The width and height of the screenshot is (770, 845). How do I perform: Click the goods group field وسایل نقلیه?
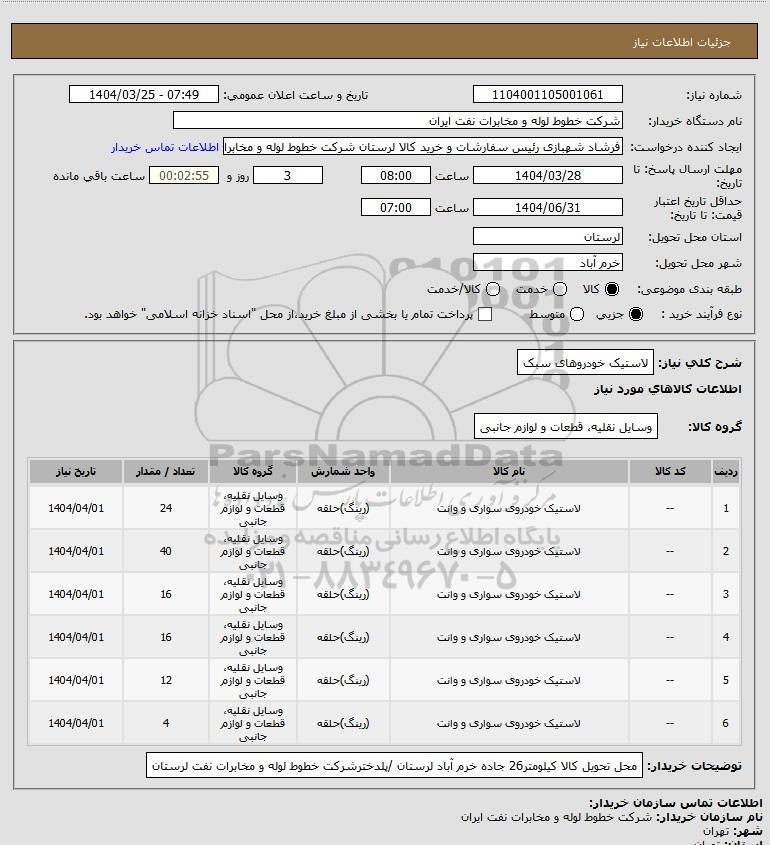click(566, 427)
